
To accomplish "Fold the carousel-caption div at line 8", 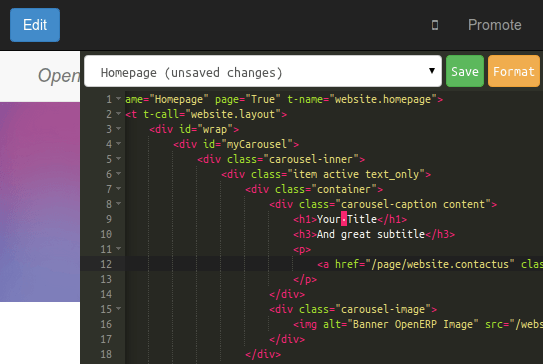I will coord(118,204).
